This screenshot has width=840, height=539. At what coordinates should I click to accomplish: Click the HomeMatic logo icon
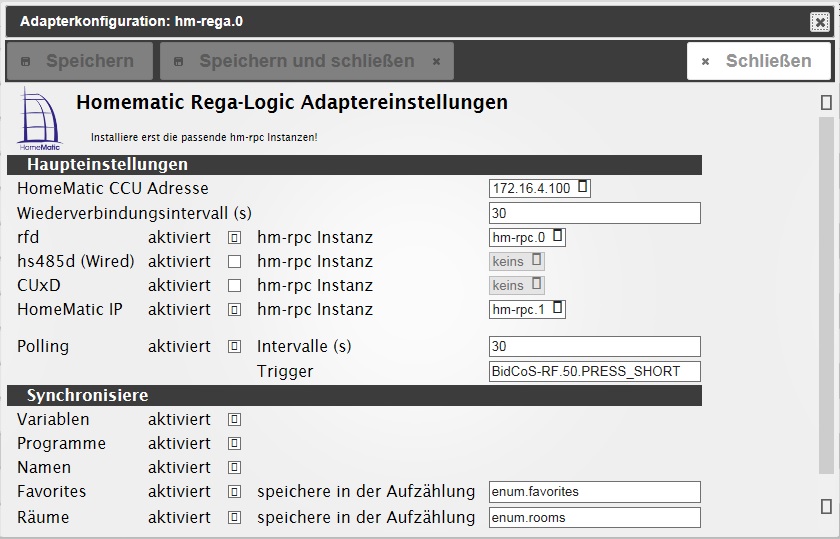point(40,119)
